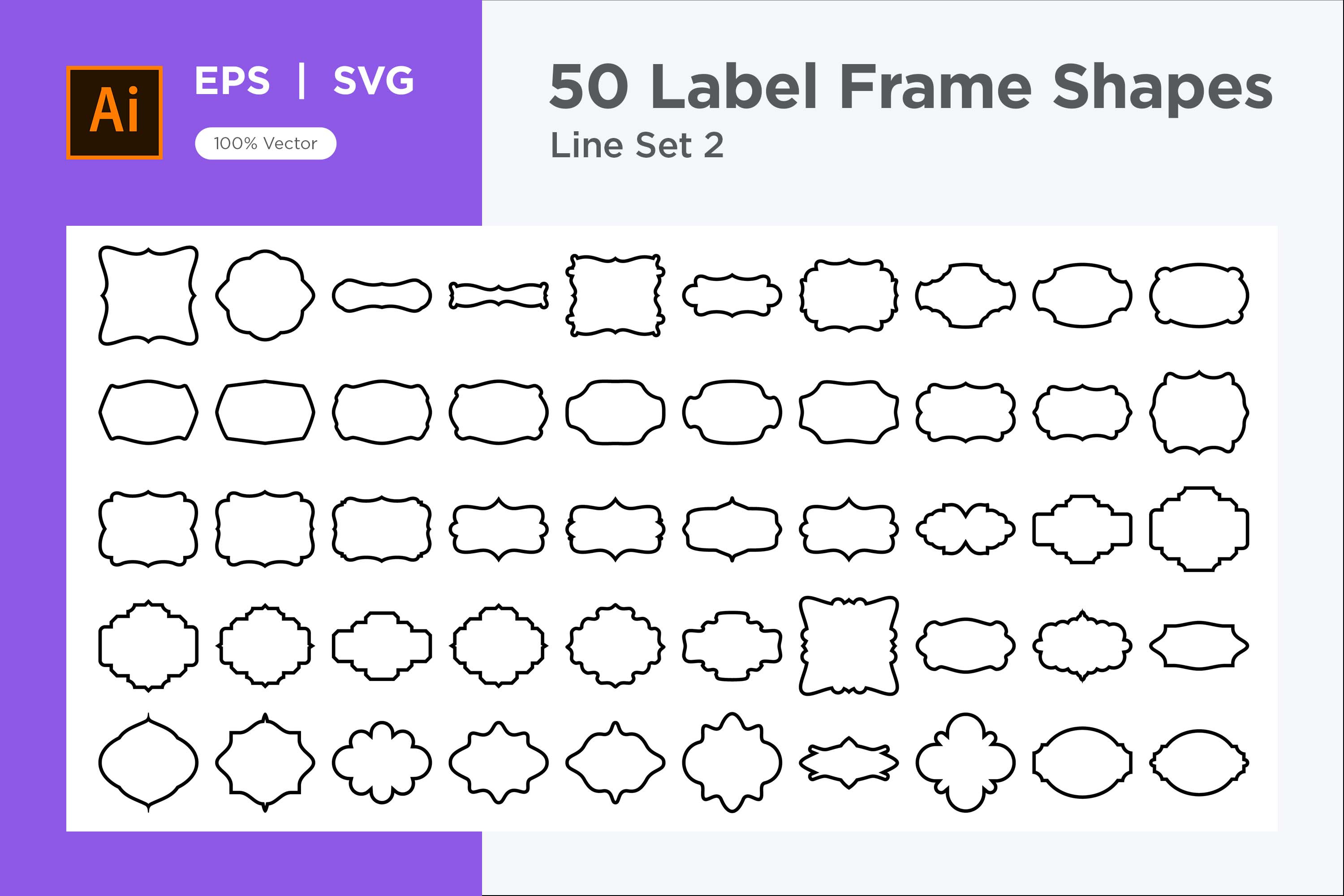The height and width of the screenshot is (896, 1344).
Task: Pick the large pillow frame with notched sides
Action: [x=849, y=646]
